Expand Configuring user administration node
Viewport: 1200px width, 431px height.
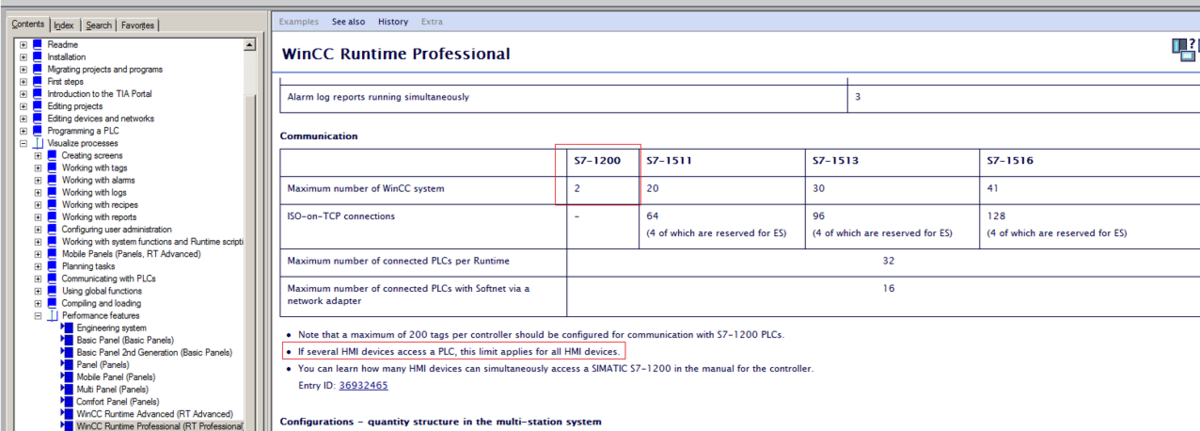pyautogui.click(x=38, y=229)
